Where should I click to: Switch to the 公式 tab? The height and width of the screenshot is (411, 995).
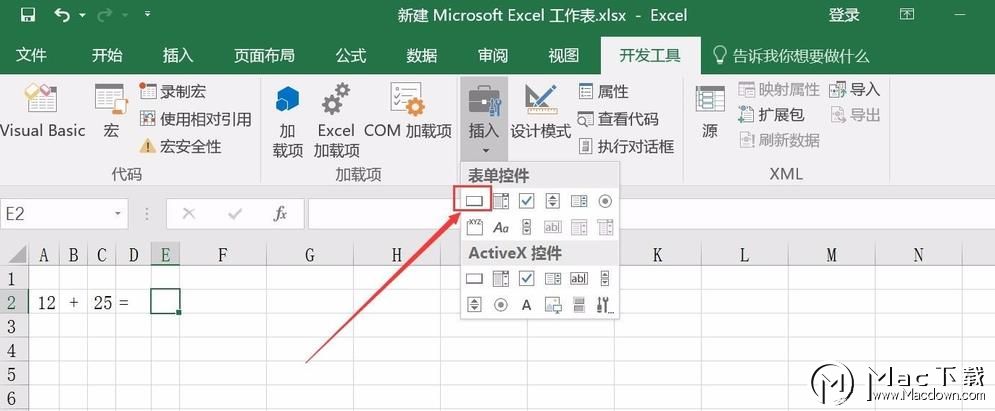point(351,56)
